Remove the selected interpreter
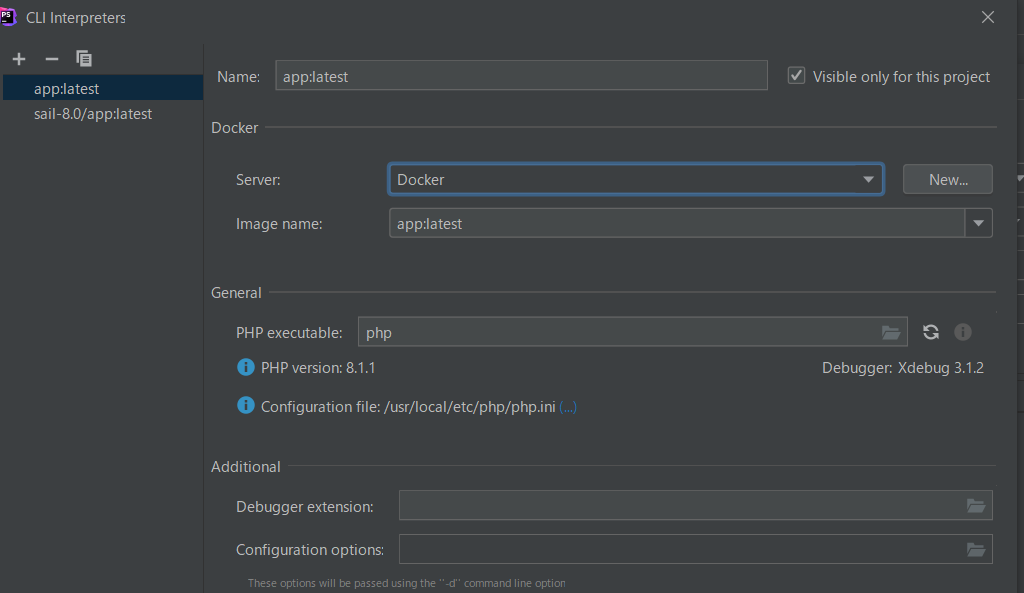 (52, 59)
